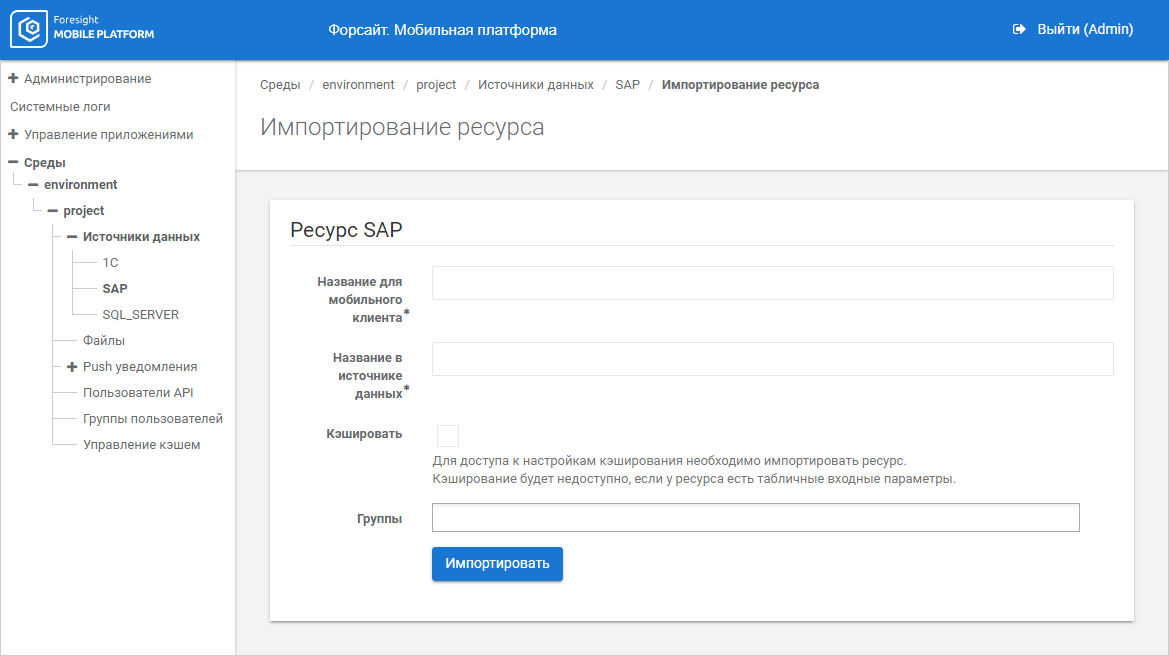
Task: Select the 1C data source
Action: 110,262
